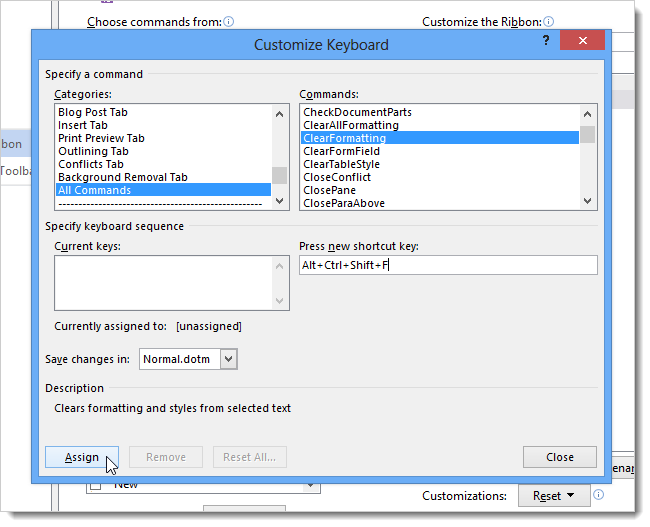
Task: Select ClearFormField command
Action: tap(440, 151)
